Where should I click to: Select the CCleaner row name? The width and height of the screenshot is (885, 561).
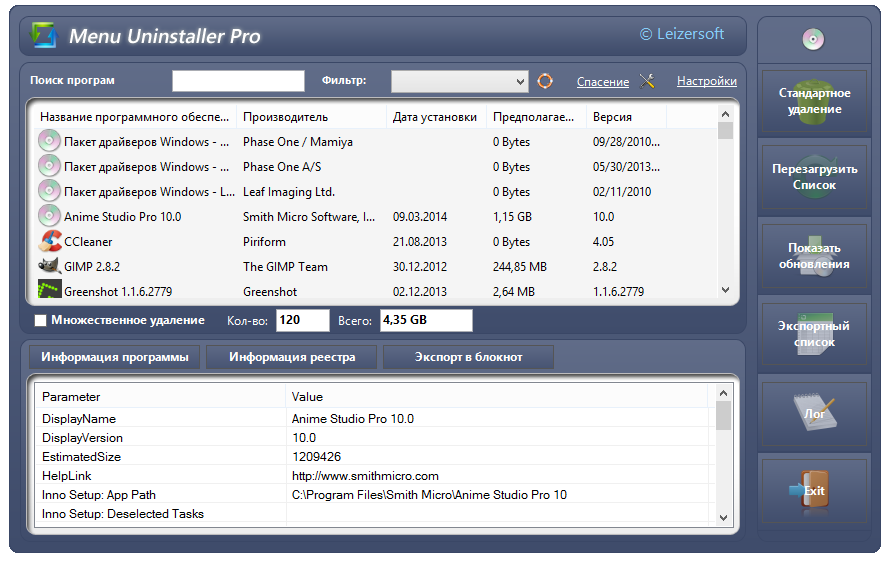point(88,242)
